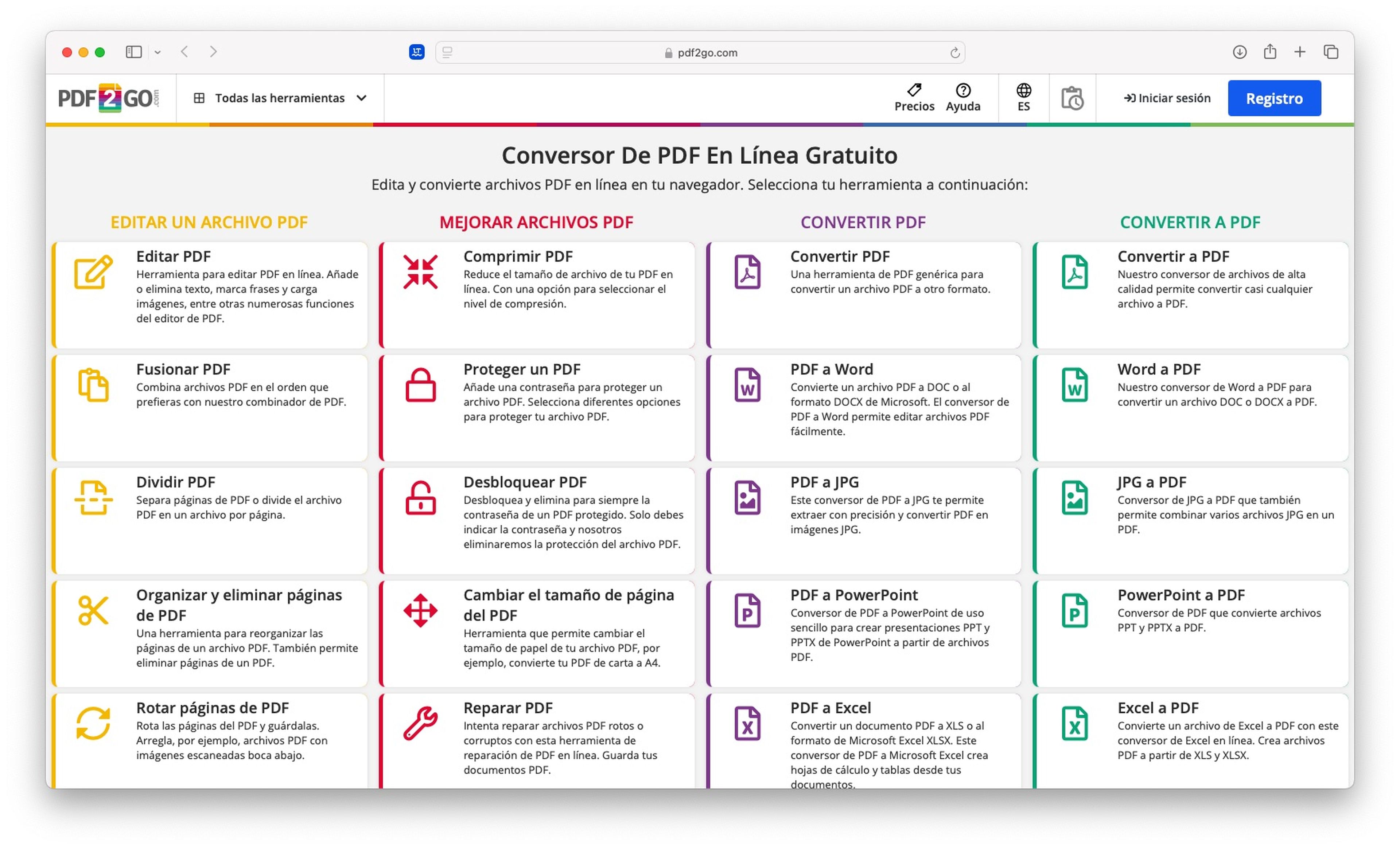Screen dimensions: 1400x849
Task: Click the Dividir PDF split icon
Action: click(93, 498)
